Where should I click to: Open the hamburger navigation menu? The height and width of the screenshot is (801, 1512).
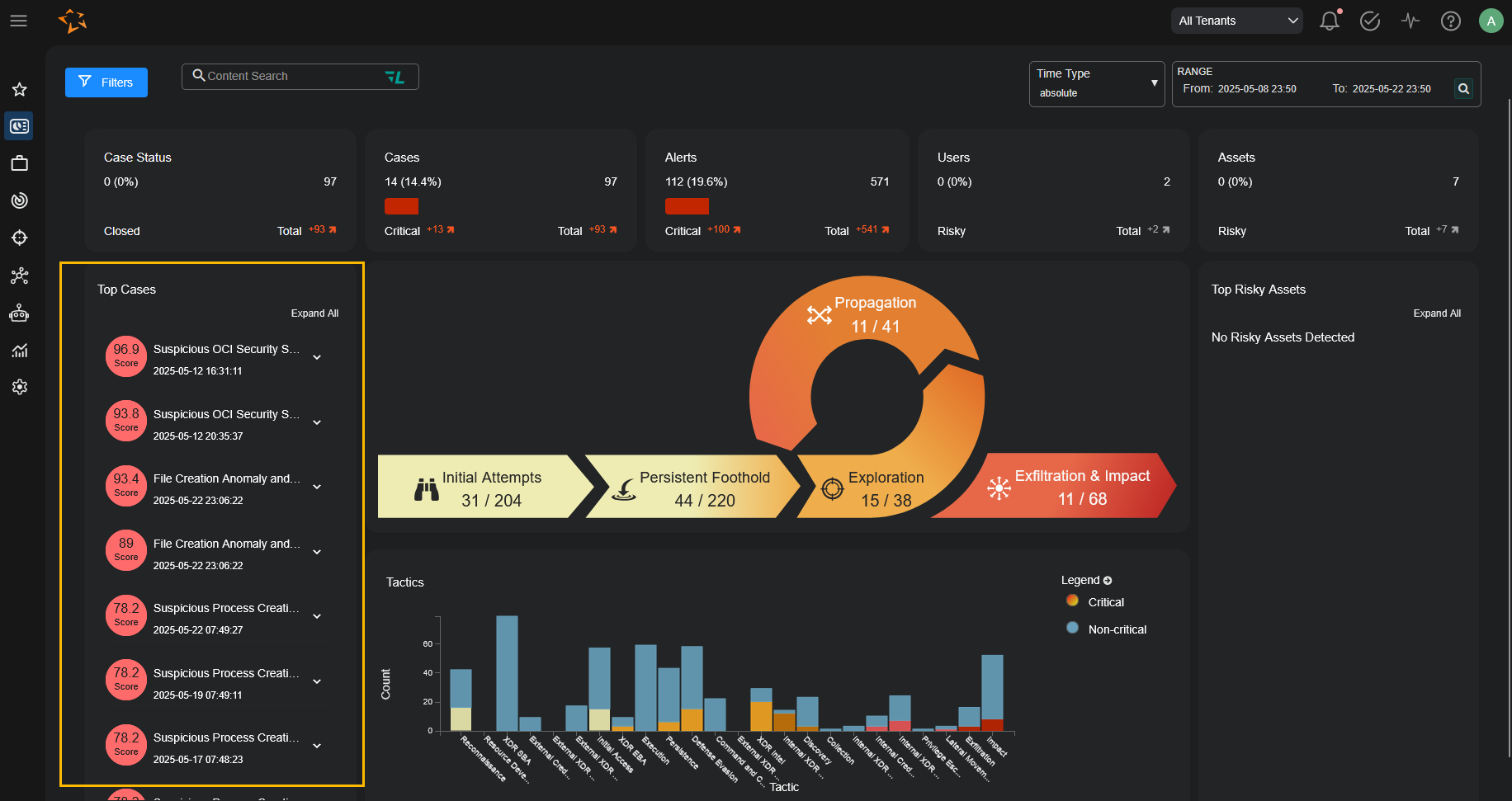(x=18, y=21)
